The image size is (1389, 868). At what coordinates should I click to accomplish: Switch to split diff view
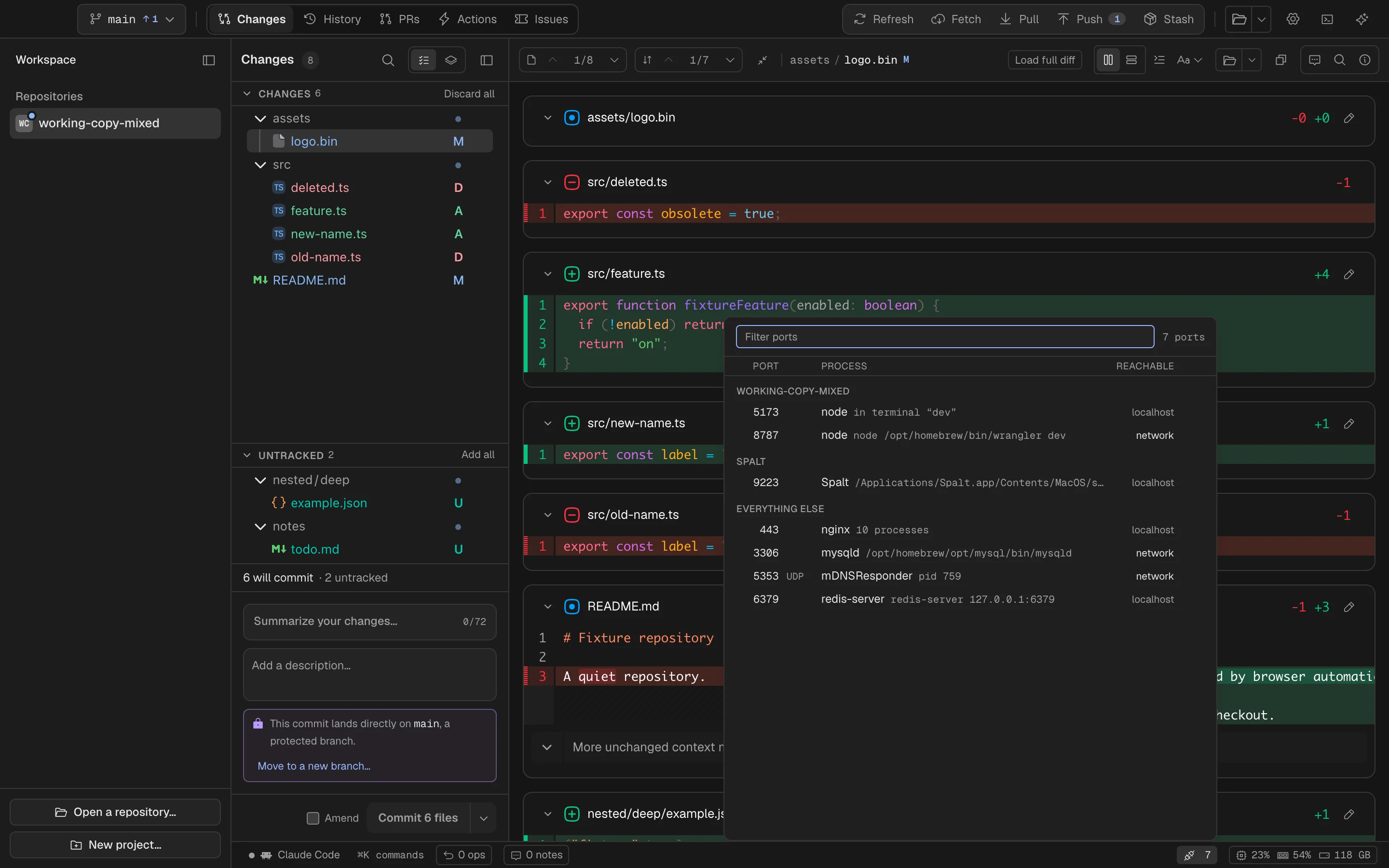pyautogui.click(x=1108, y=60)
